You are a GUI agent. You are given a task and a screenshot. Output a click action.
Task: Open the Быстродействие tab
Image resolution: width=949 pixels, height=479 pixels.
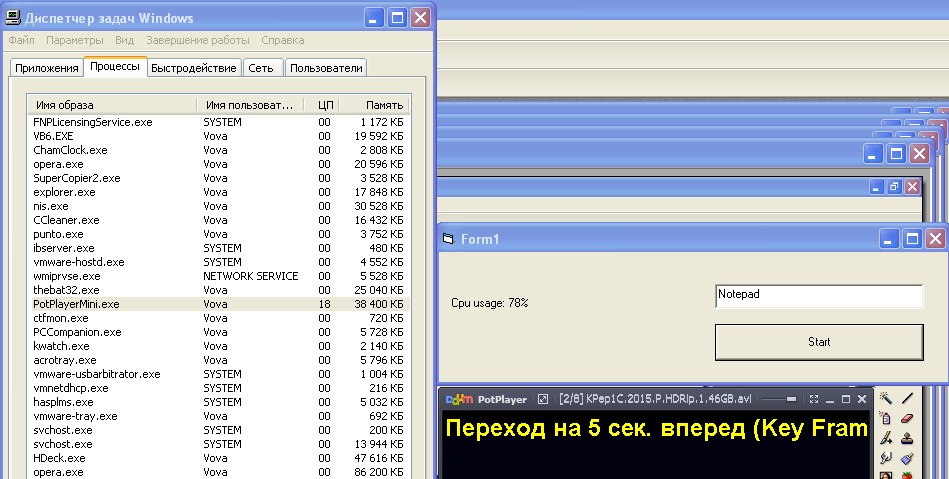click(x=194, y=68)
